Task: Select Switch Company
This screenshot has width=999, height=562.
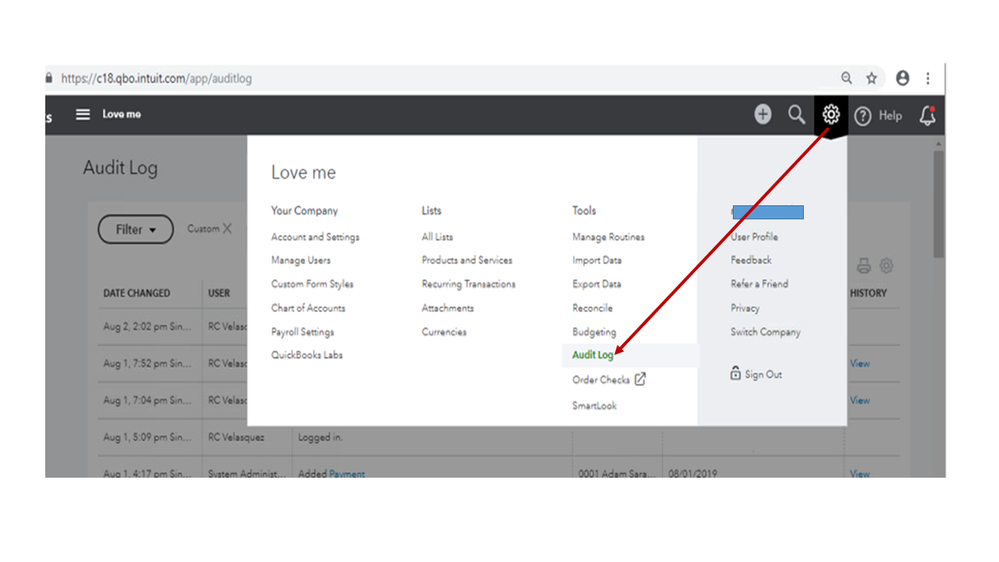Action: 766,332
